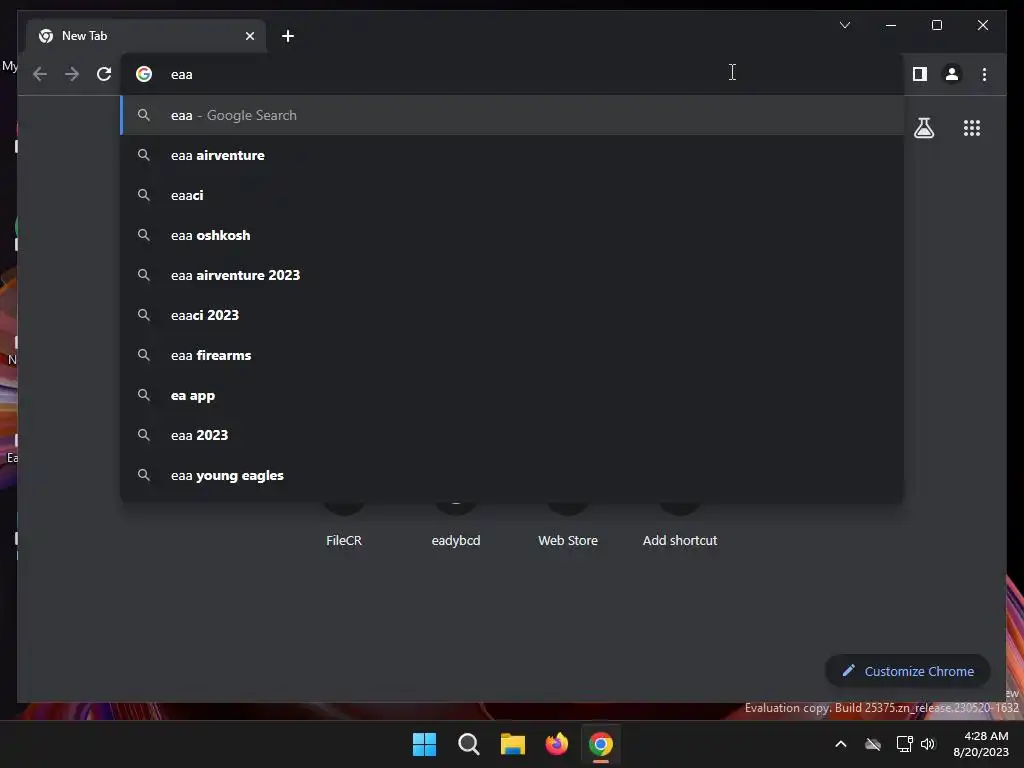Screen dimensions: 1024x768
Task: Pick the eaa firearms suggestion
Action: (x=512, y=355)
